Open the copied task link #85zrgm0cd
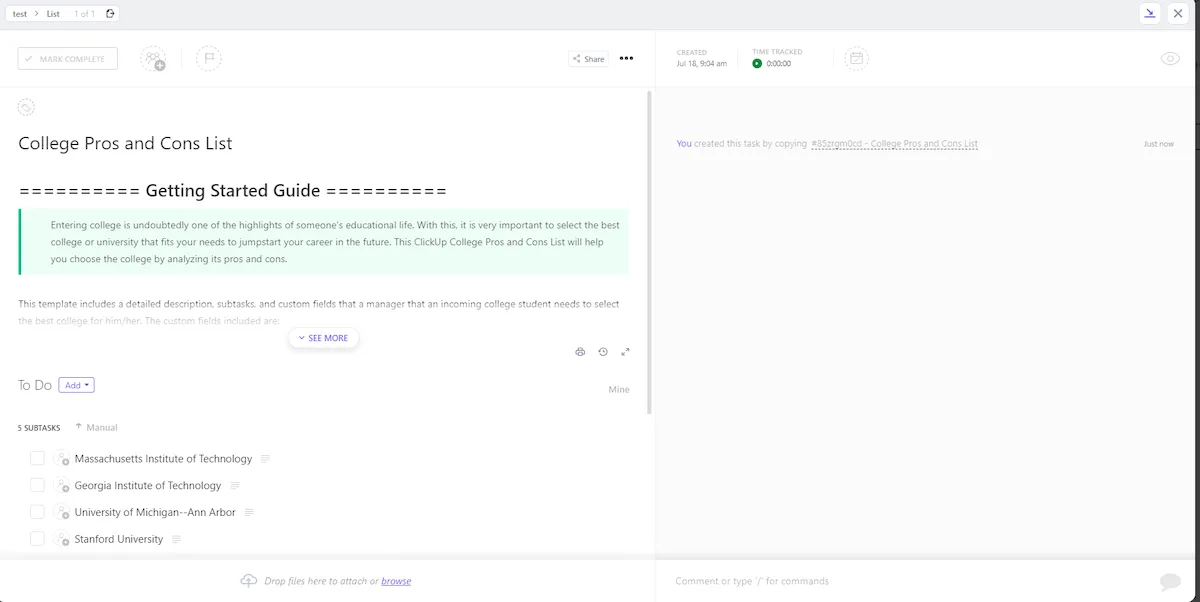The image size is (1200, 602). (894, 144)
